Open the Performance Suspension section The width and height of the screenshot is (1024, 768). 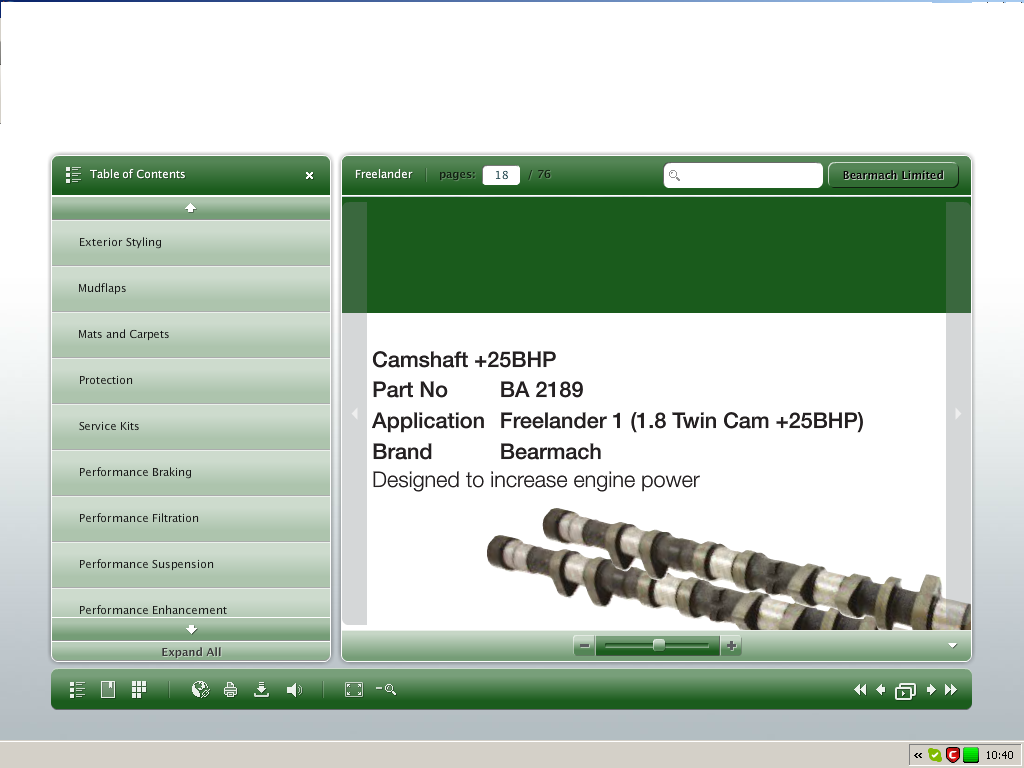click(191, 565)
